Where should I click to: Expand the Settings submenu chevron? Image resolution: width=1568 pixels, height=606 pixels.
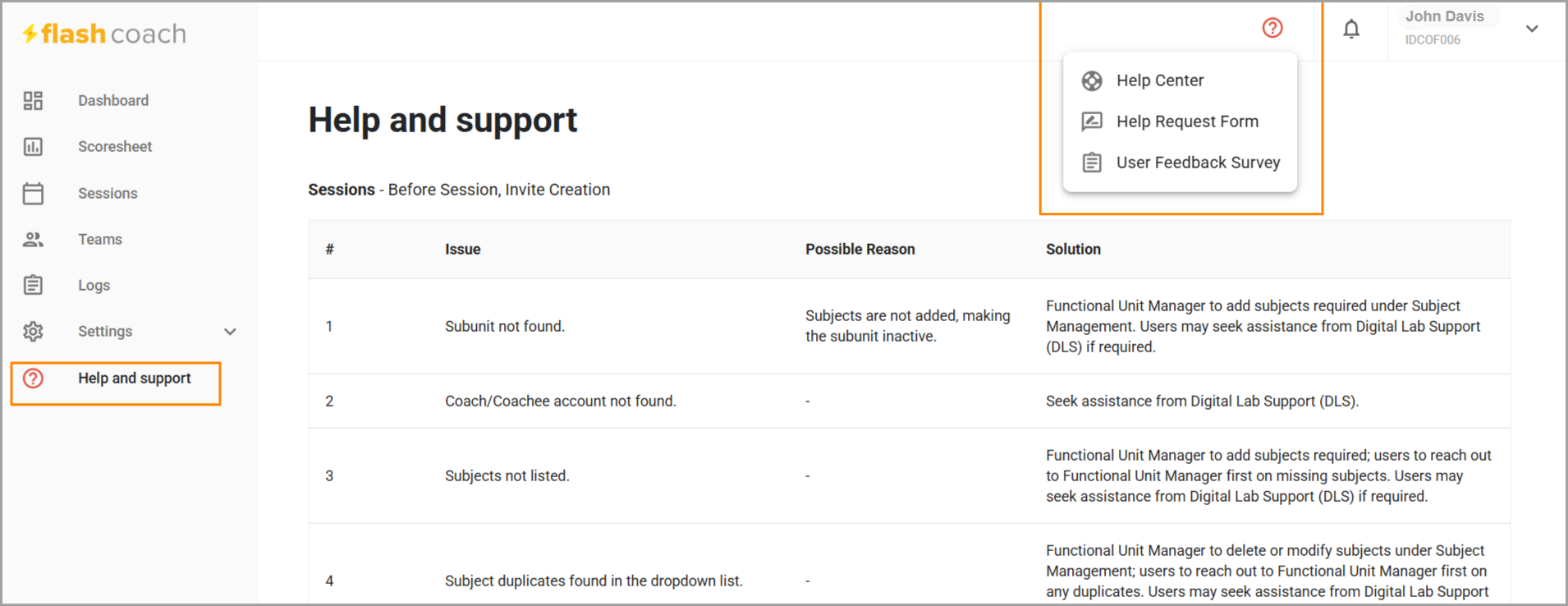coord(230,332)
